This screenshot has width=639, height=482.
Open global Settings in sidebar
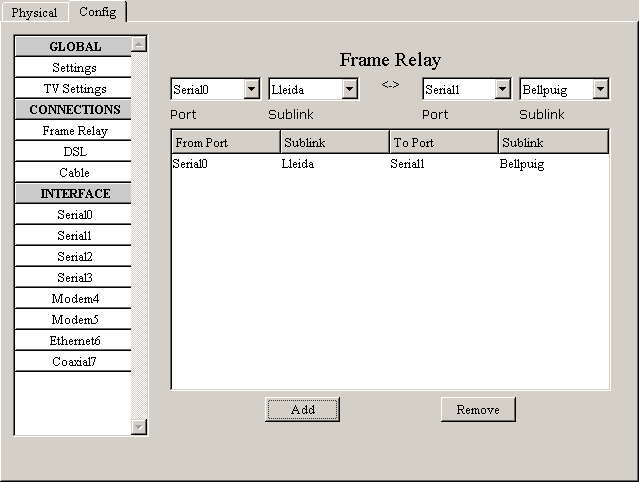point(74,68)
